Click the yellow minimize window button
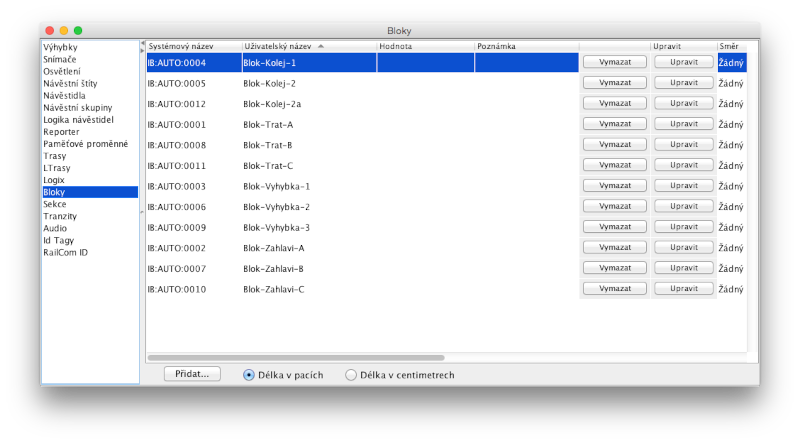 click(63, 31)
